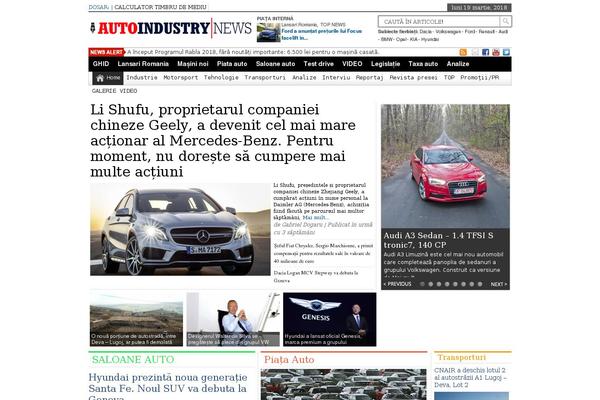
Task: Open the Li Shufu Geely headline article
Action: coord(223,140)
